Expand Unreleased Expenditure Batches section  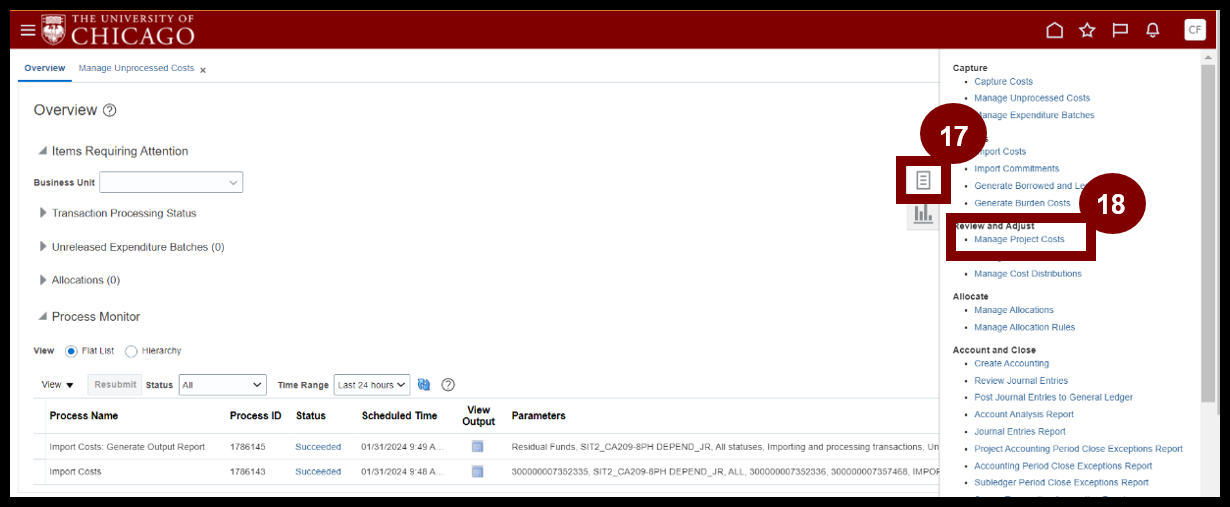point(43,247)
